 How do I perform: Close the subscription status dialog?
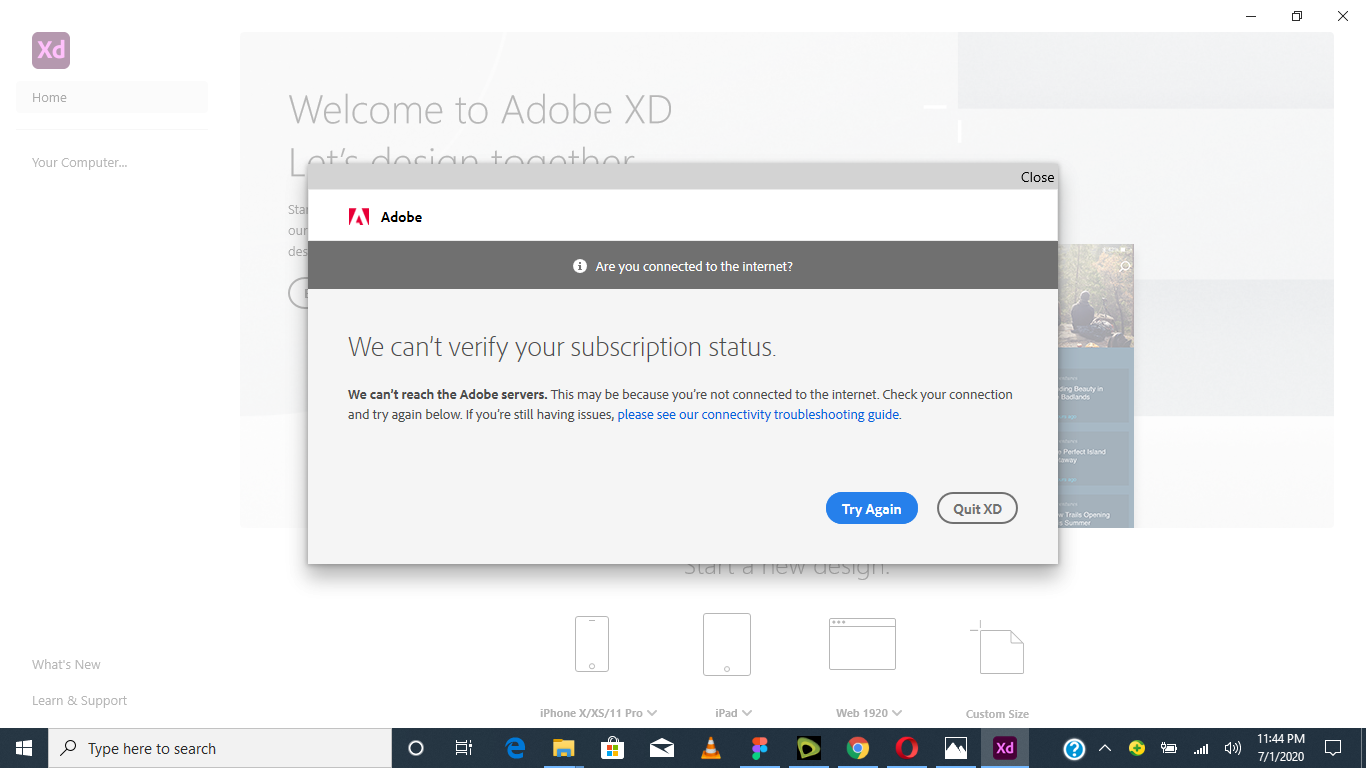click(1037, 177)
